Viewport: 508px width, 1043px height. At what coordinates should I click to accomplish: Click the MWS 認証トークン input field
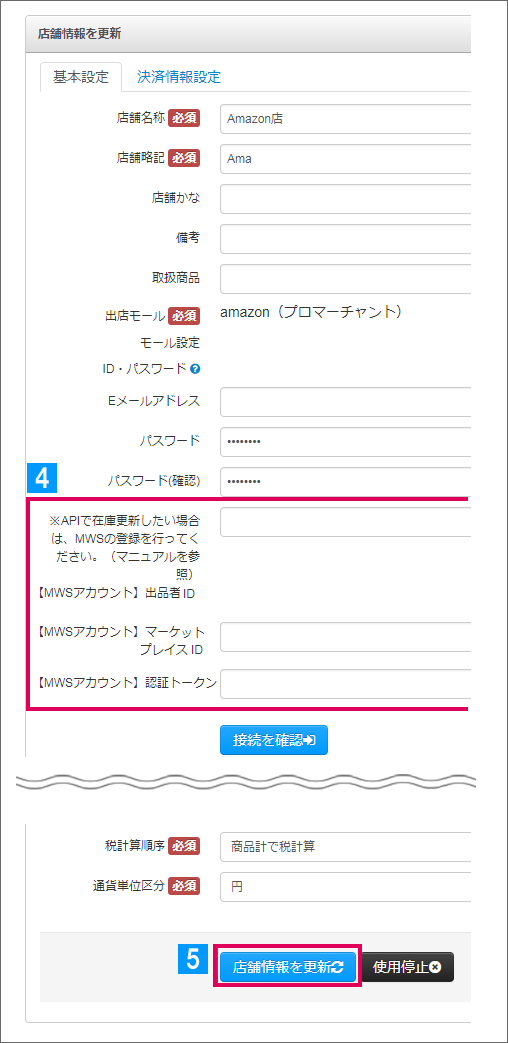pos(345,684)
